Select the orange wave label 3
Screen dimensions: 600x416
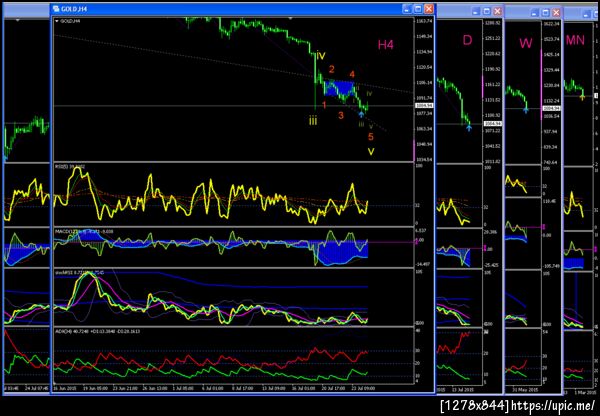point(341,115)
